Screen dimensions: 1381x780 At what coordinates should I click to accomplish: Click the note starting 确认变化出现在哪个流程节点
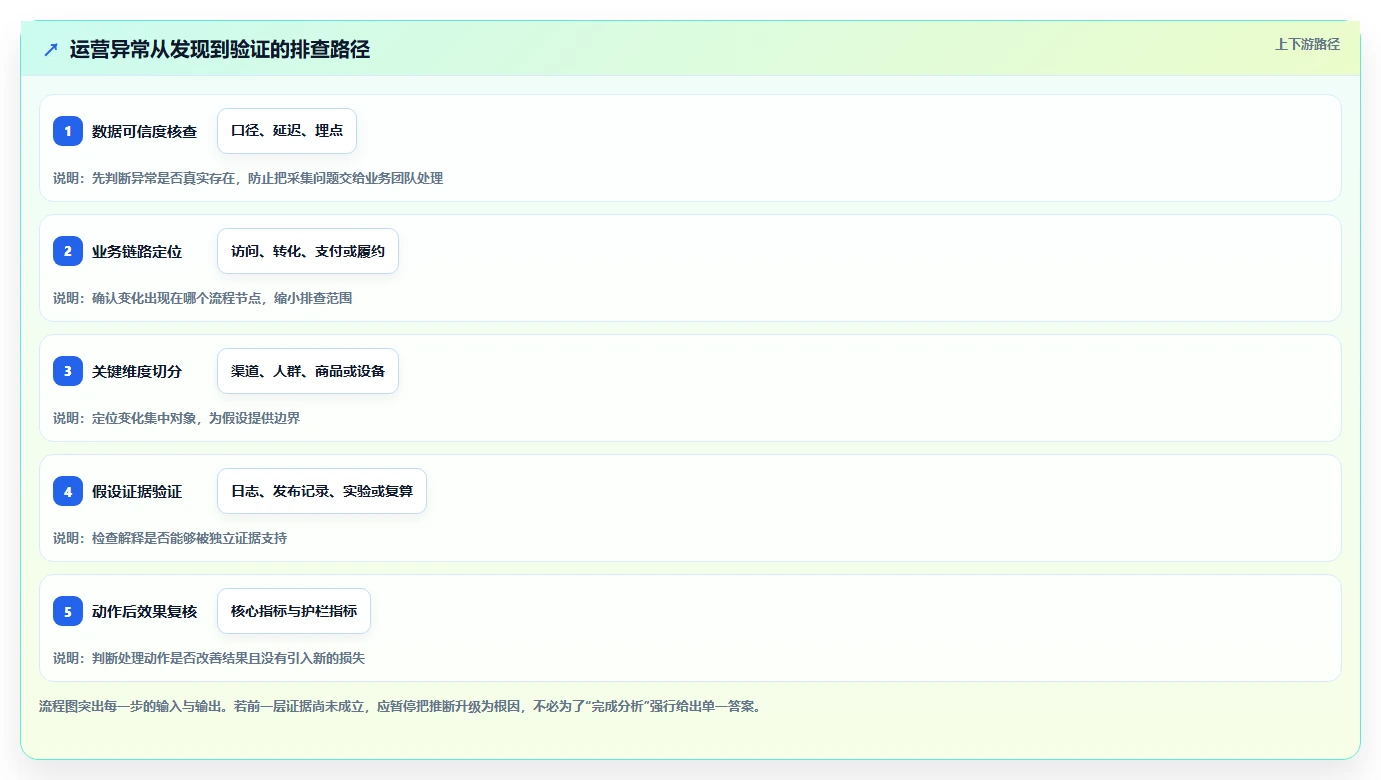(203, 298)
